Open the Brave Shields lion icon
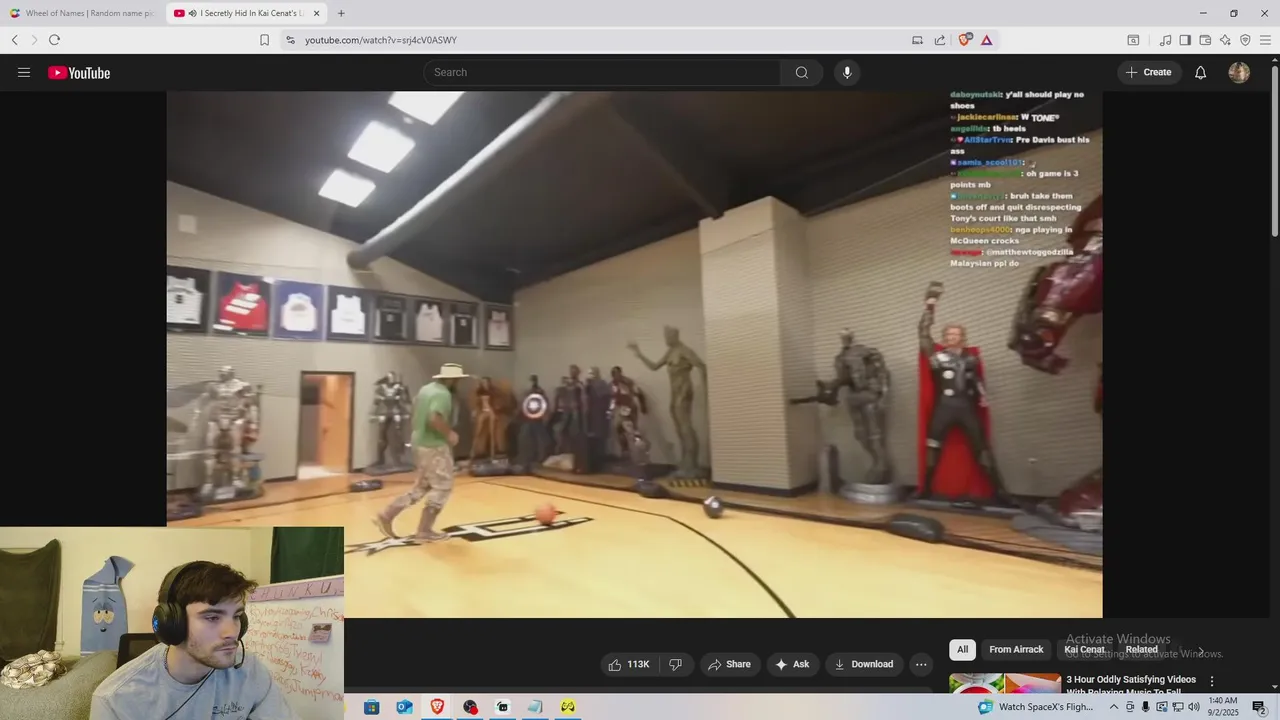This screenshot has height=720, width=1280. (964, 40)
